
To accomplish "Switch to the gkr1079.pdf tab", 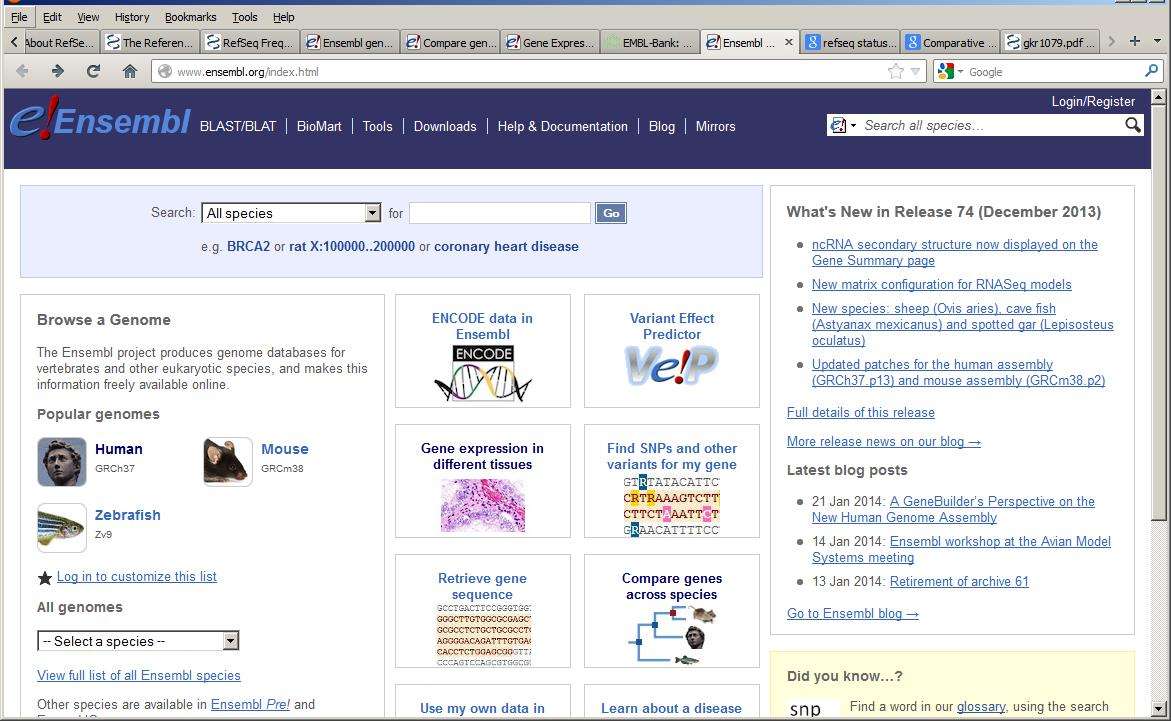I will pos(1049,43).
